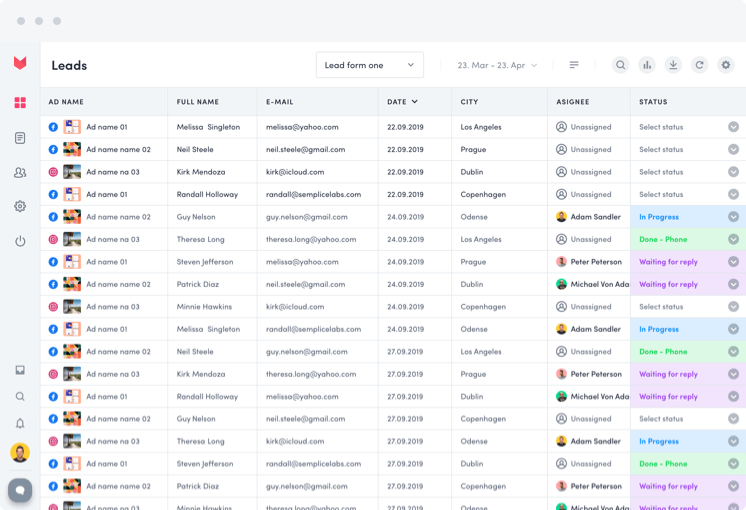Click the sidebar search magnifier icon

[x=20, y=396]
